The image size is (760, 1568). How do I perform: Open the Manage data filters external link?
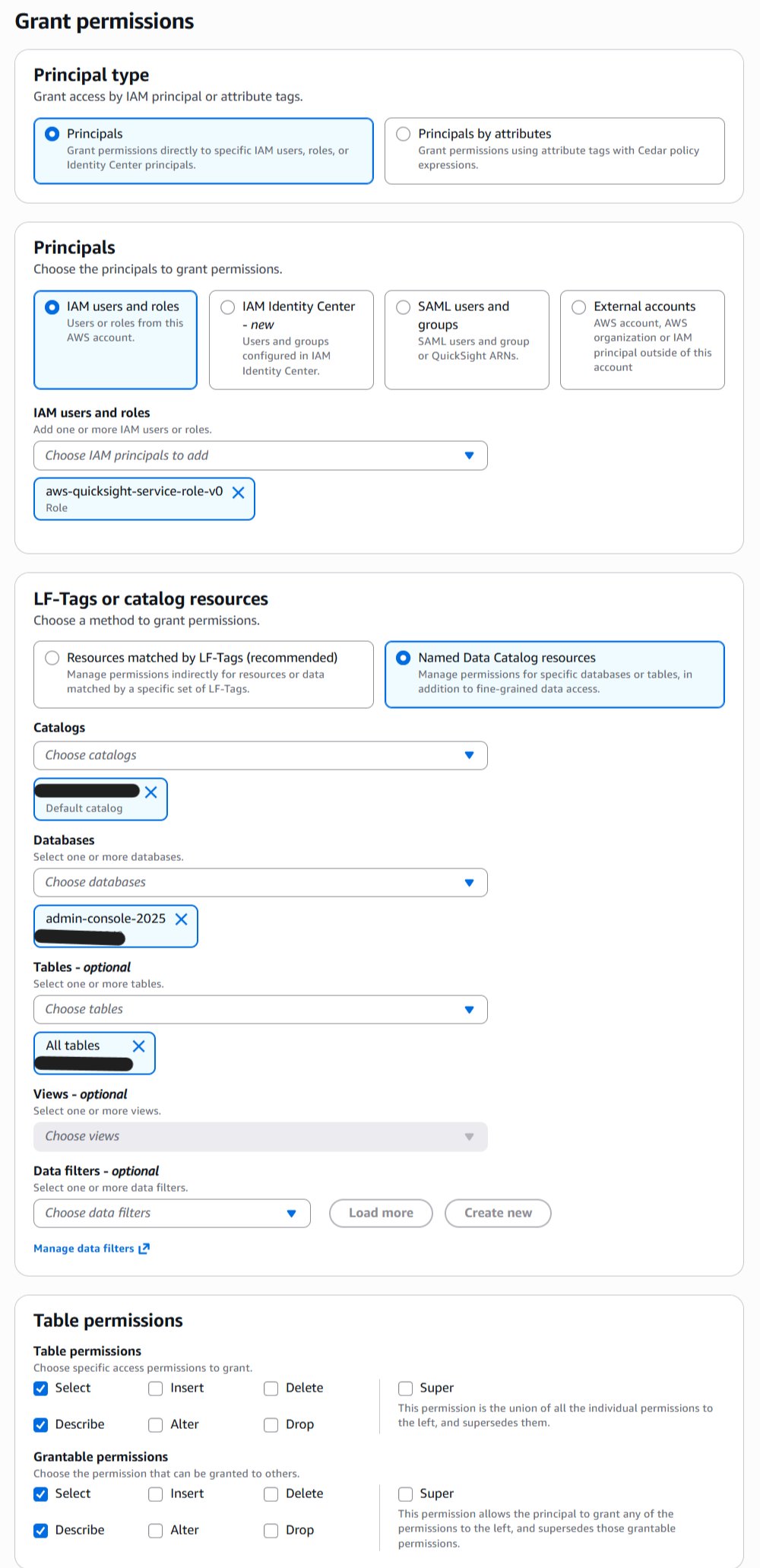click(x=91, y=1248)
